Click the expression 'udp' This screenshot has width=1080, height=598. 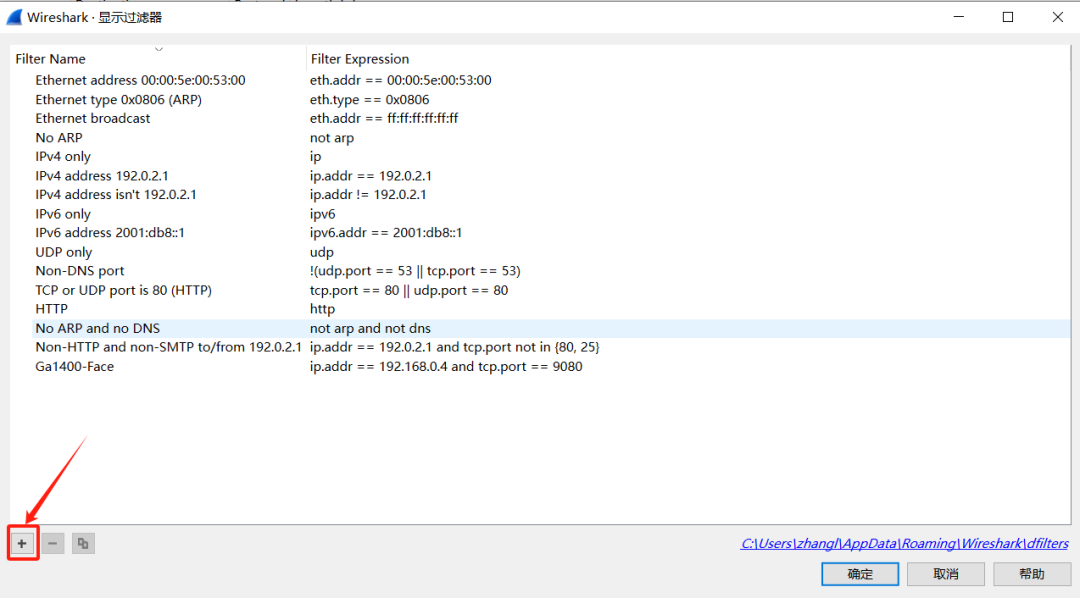coord(322,252)
